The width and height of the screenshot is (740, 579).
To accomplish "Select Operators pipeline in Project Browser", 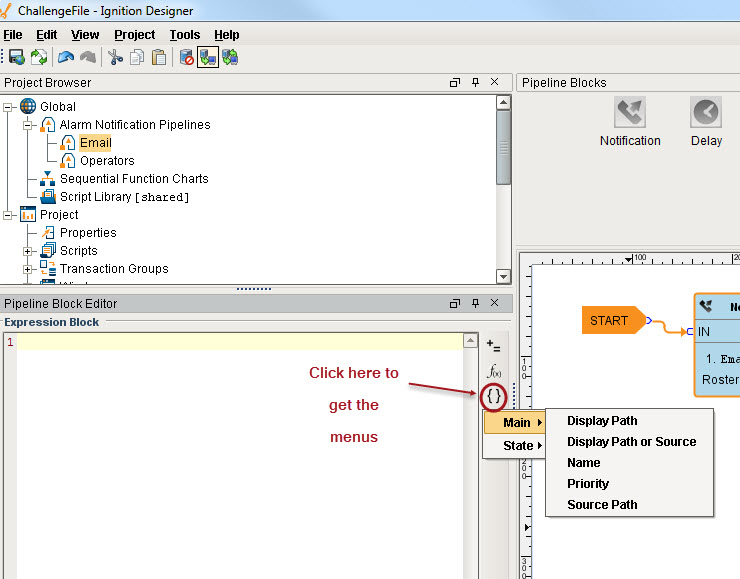I will tap(107, 161).
